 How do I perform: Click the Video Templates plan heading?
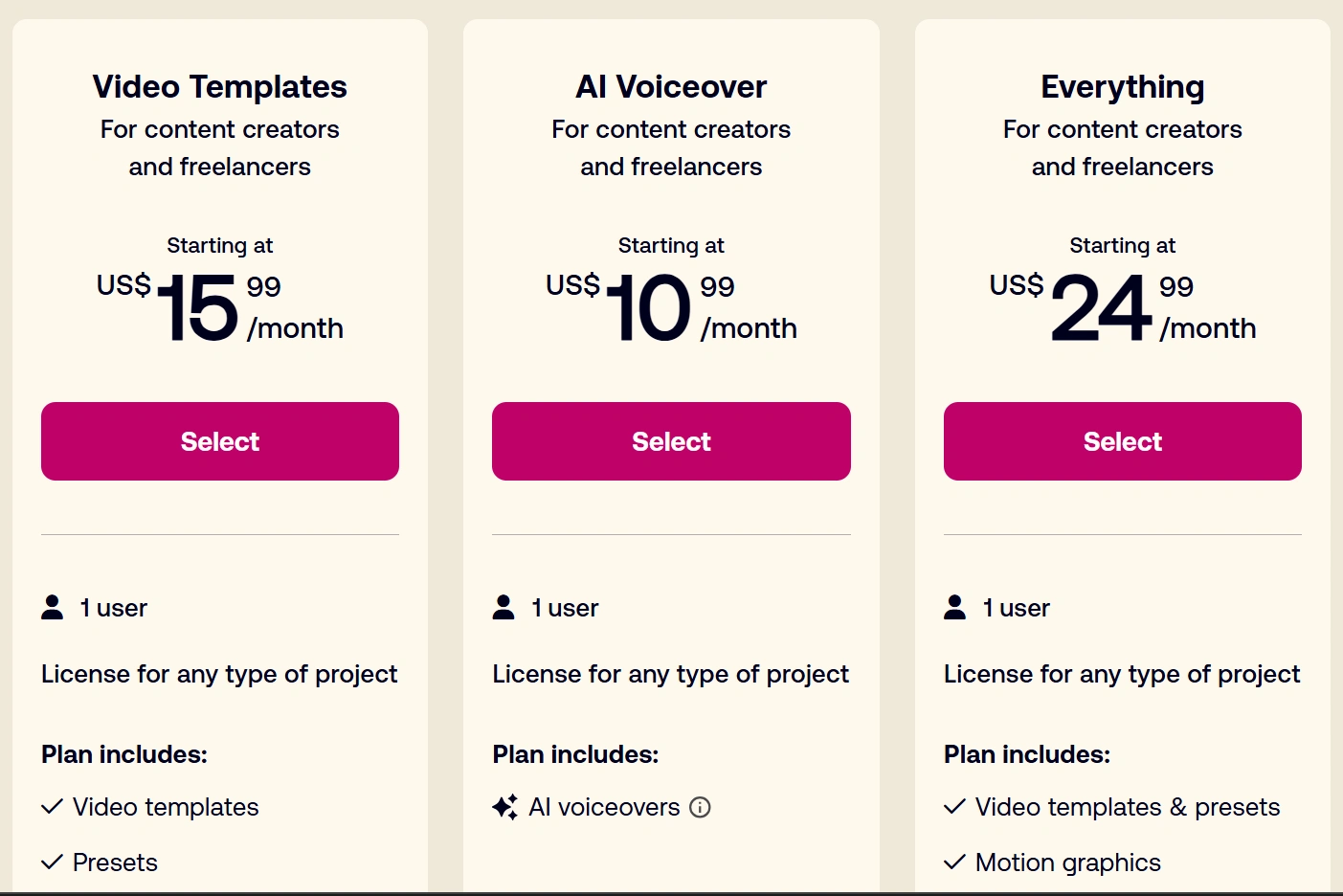220,87
